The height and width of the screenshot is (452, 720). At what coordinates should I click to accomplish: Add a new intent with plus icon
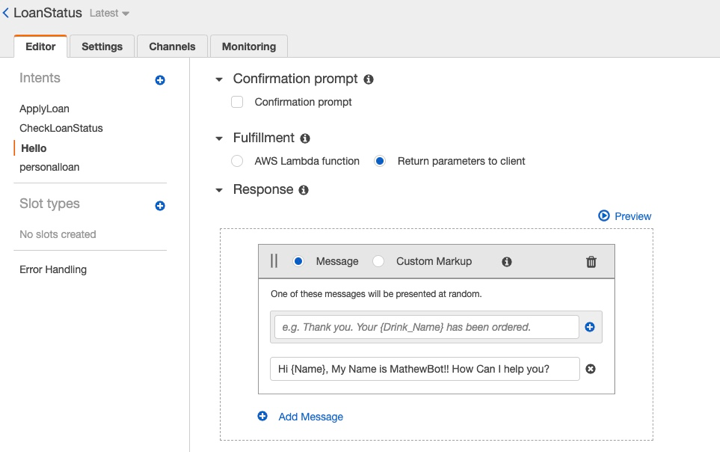[x=160, y=80]
